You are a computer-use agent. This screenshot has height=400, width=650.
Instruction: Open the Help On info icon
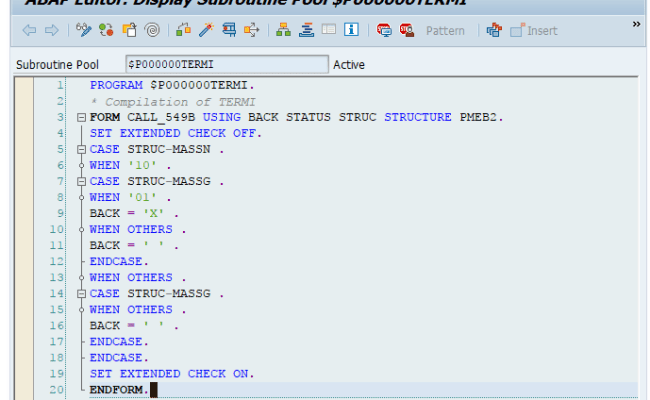[351, 30]
